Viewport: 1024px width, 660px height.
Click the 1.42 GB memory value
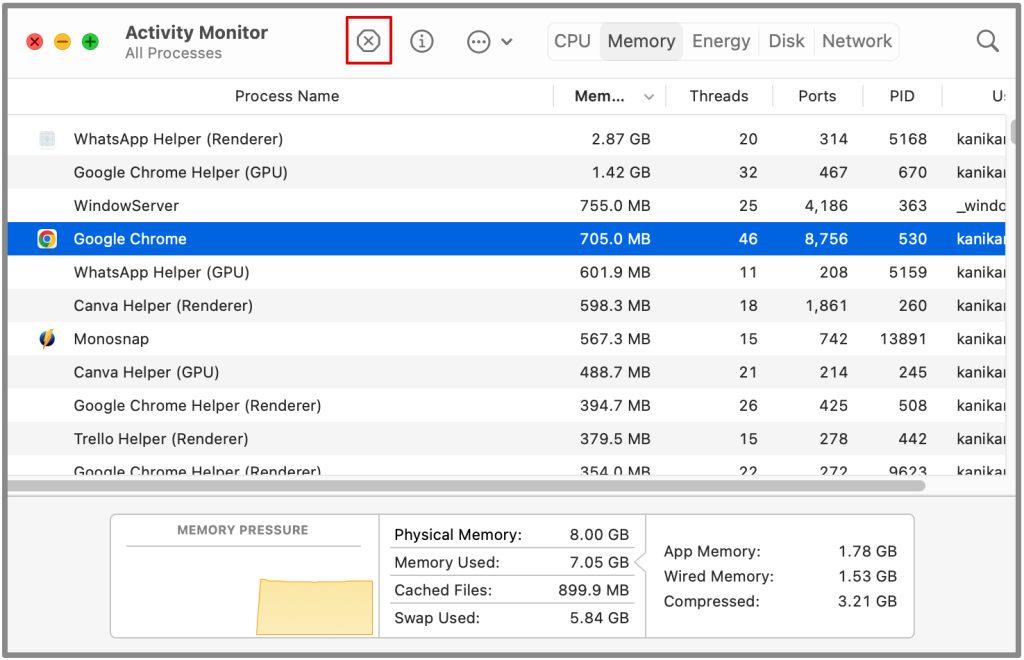pyautogui.click(x=620, y=172)
